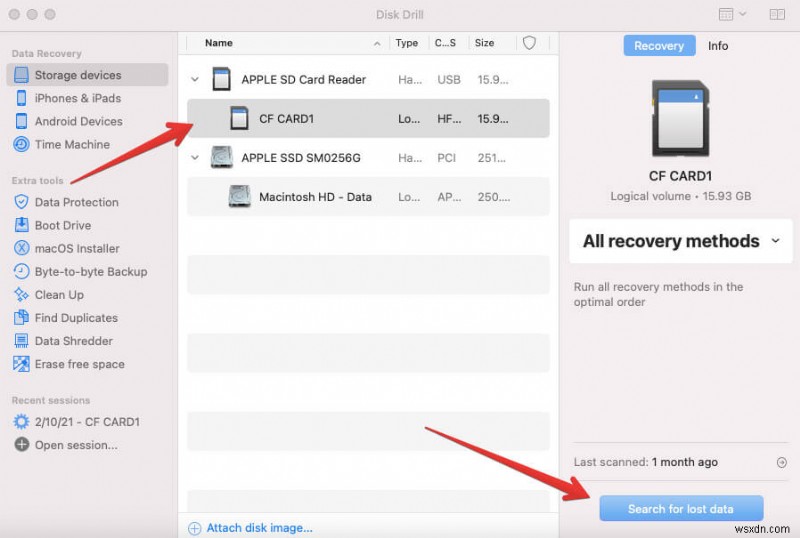Switch to the Info tab
800x538 pixels.
point(718,45)
